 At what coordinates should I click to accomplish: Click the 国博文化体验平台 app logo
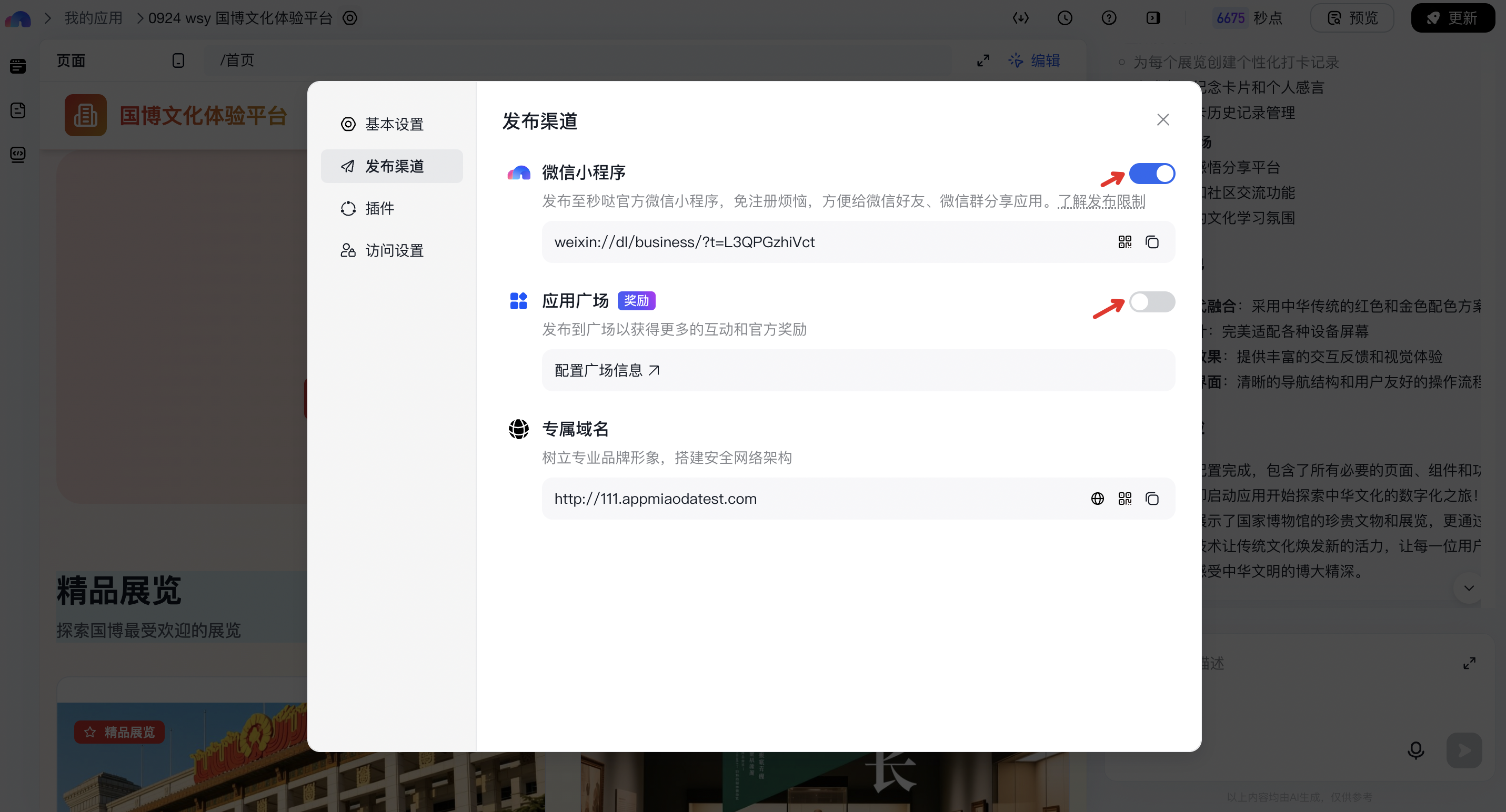[85, 115]
